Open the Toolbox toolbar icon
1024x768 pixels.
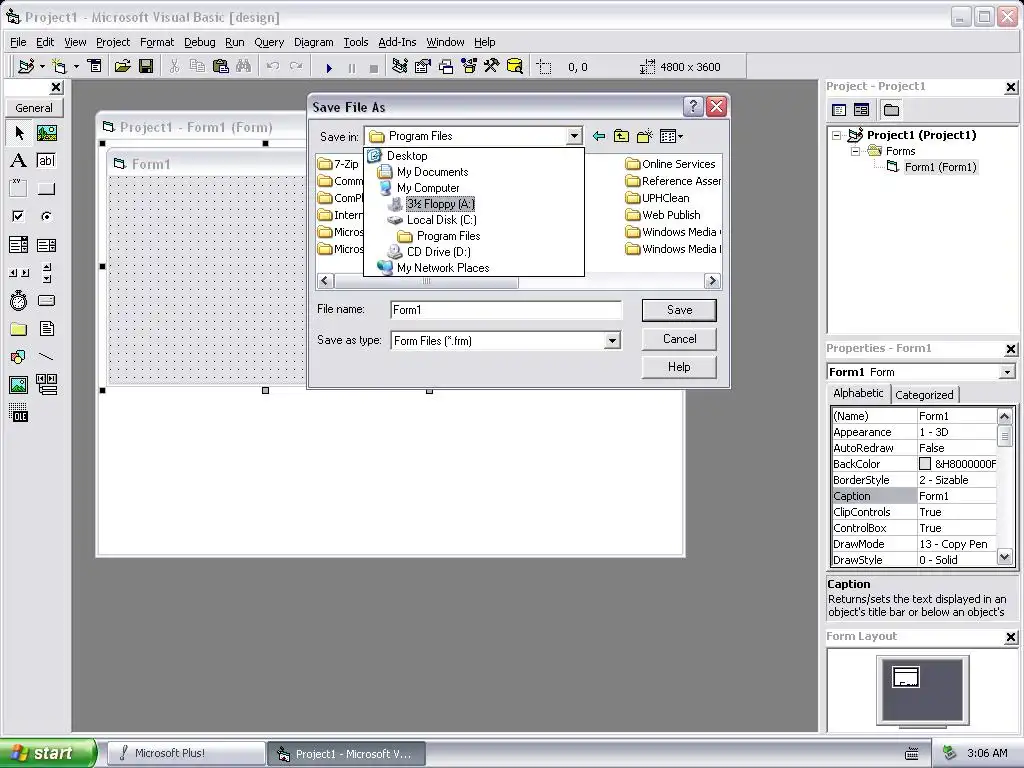click(x=492, y=67)
